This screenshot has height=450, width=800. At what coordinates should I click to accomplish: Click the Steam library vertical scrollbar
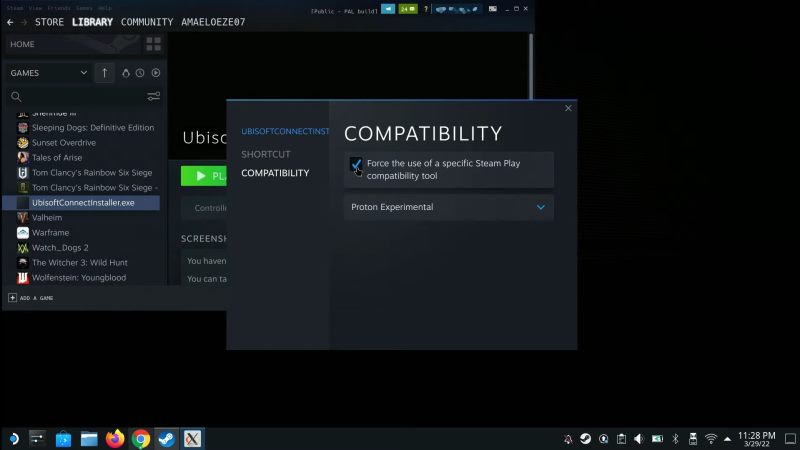click(x=531, y=66)
